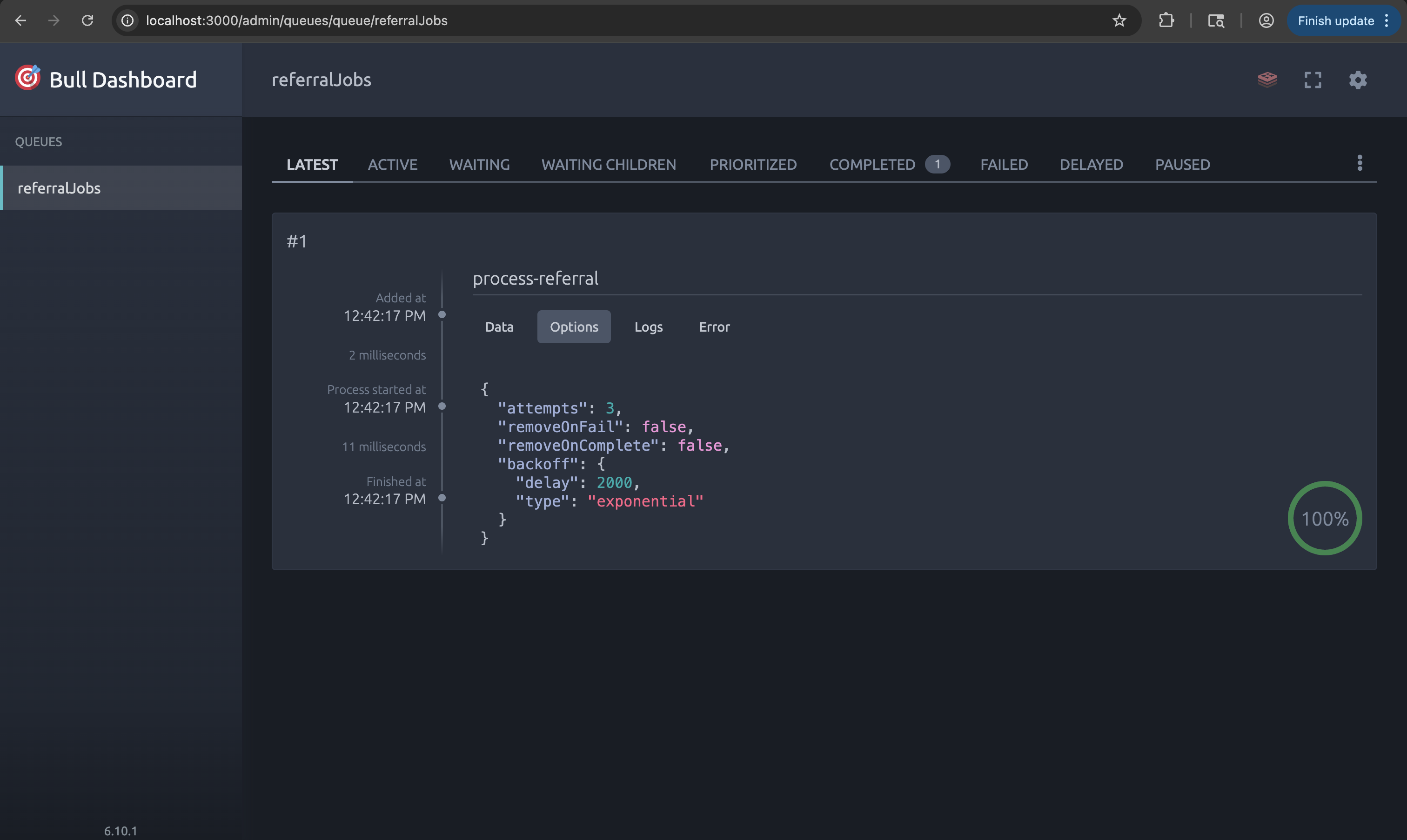Click the browser address bar URL

point(297,21)
